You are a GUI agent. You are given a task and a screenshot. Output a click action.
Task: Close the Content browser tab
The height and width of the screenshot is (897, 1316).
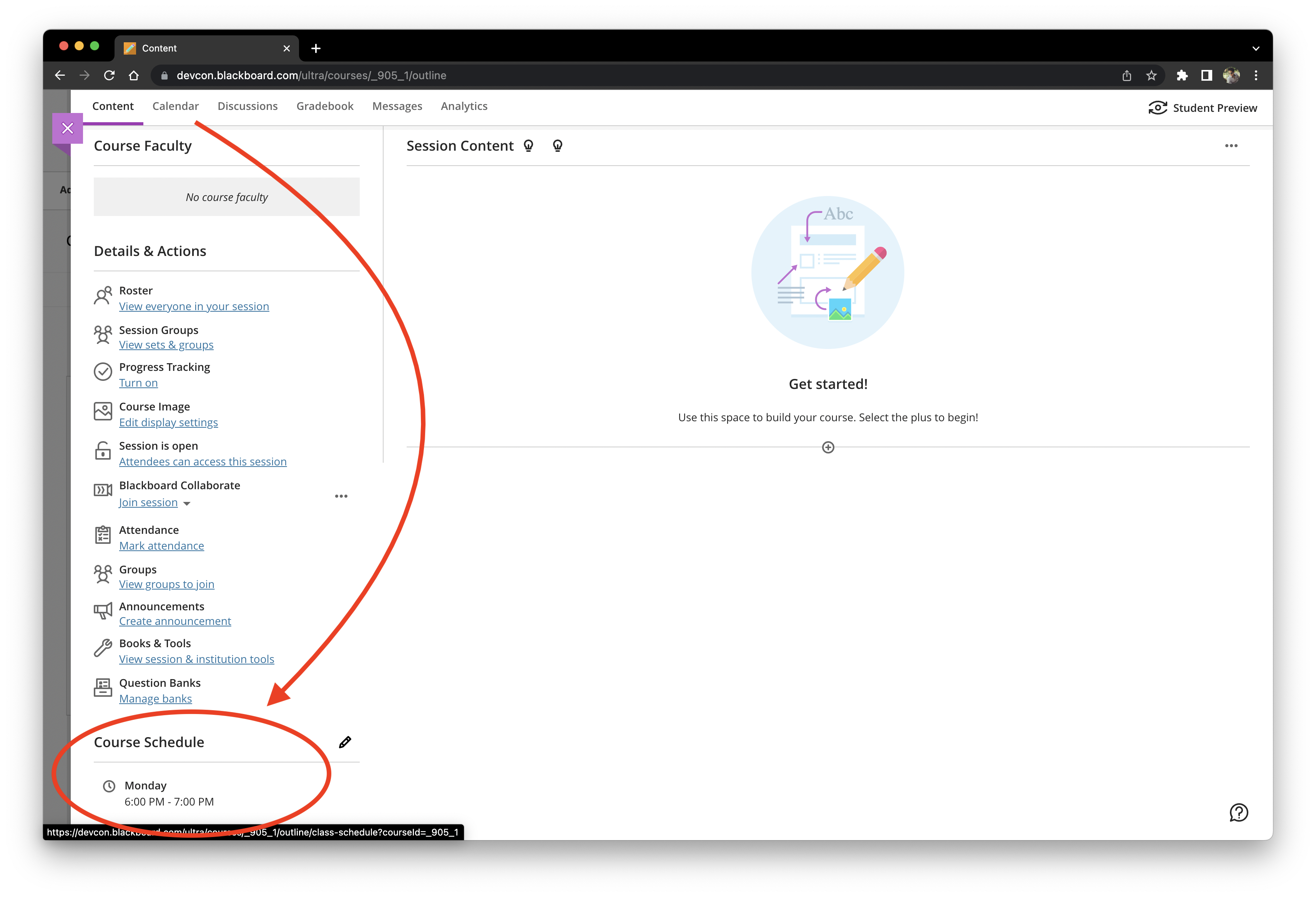(287, 48)
